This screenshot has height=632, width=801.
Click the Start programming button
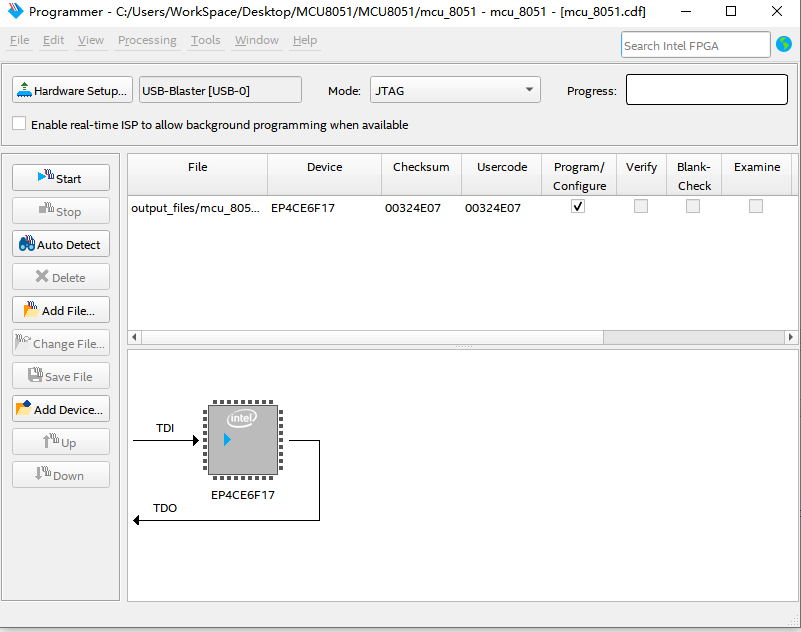click(61, 178)
